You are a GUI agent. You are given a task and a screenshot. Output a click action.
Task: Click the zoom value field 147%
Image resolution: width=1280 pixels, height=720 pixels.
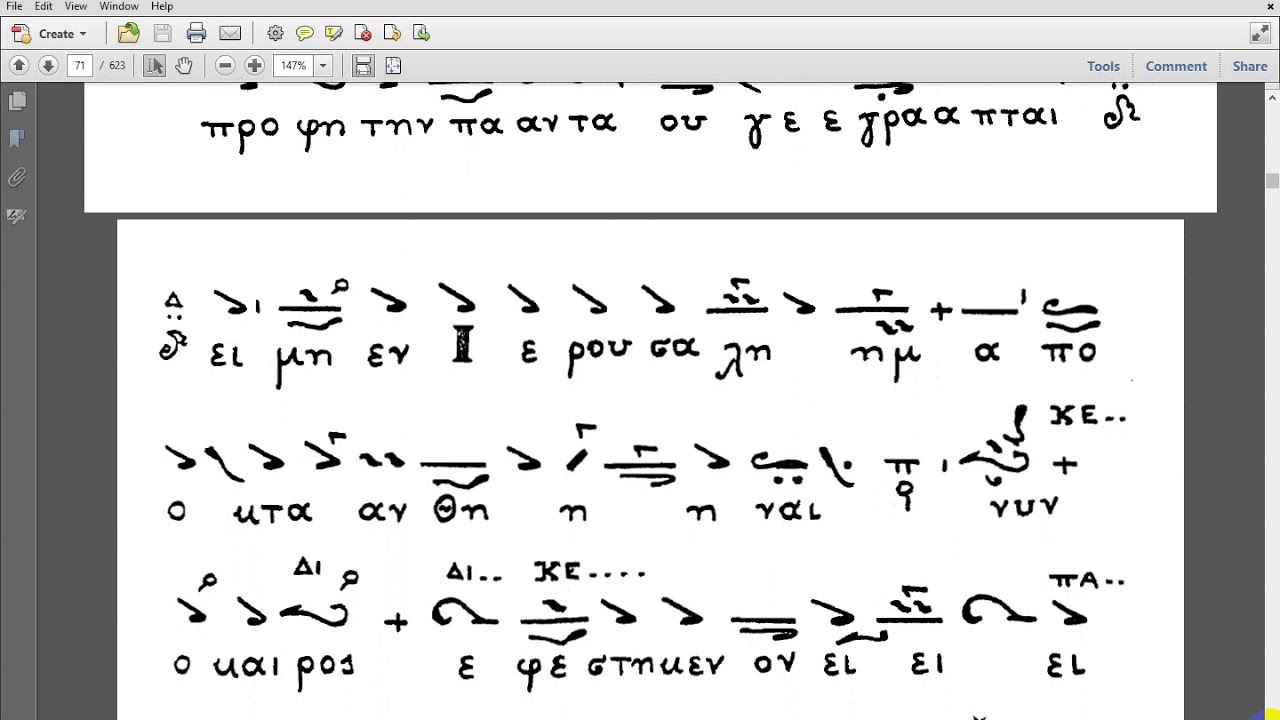[293, 66]
